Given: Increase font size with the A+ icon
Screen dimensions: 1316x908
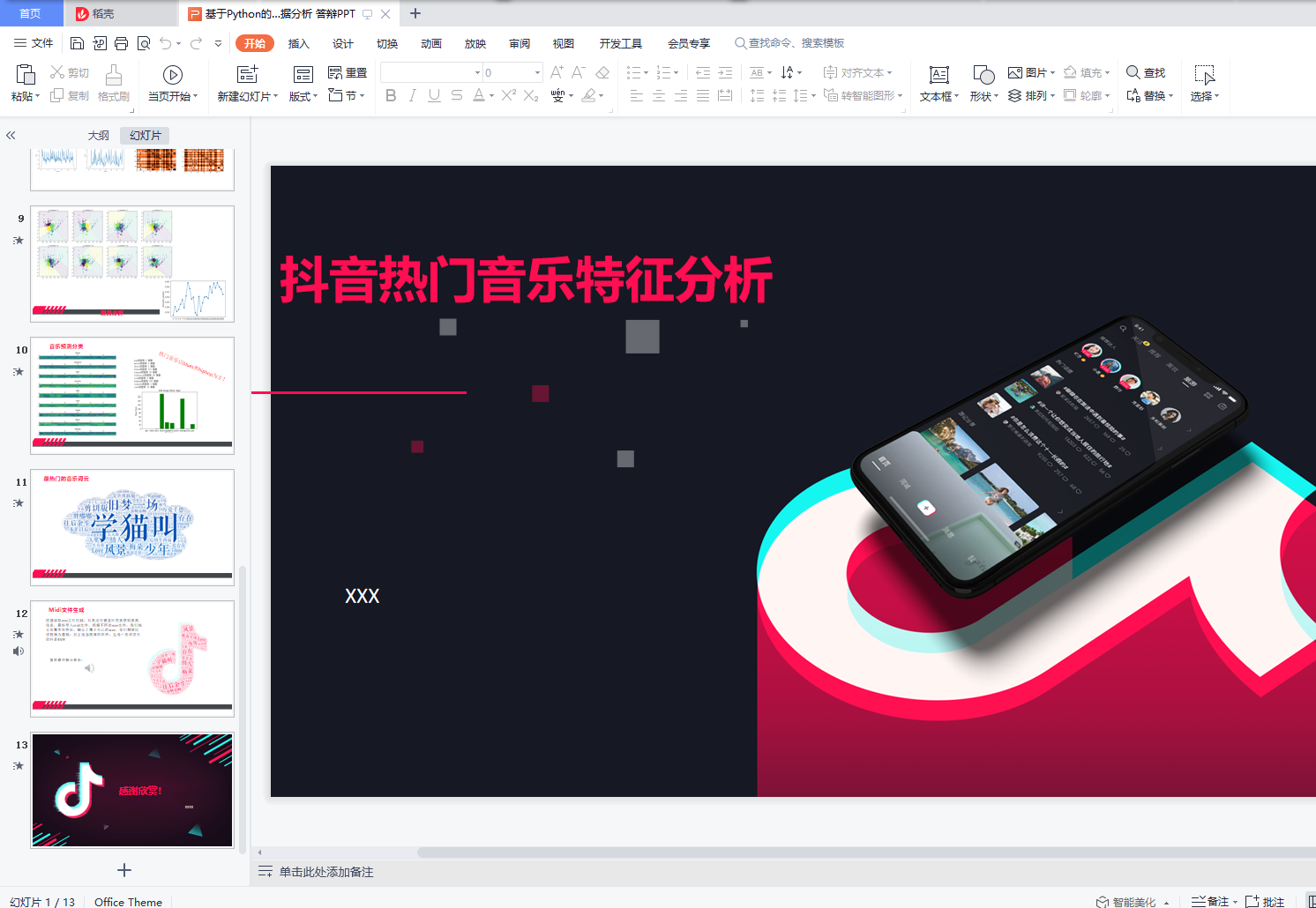Looking at the screenshot, I should (557, 72).
